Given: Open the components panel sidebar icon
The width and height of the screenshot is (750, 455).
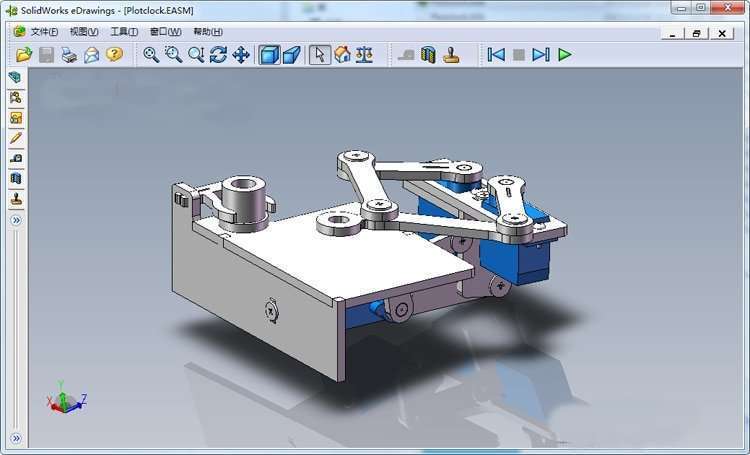Looking at the screenshot, I should [x=15, y=77].
